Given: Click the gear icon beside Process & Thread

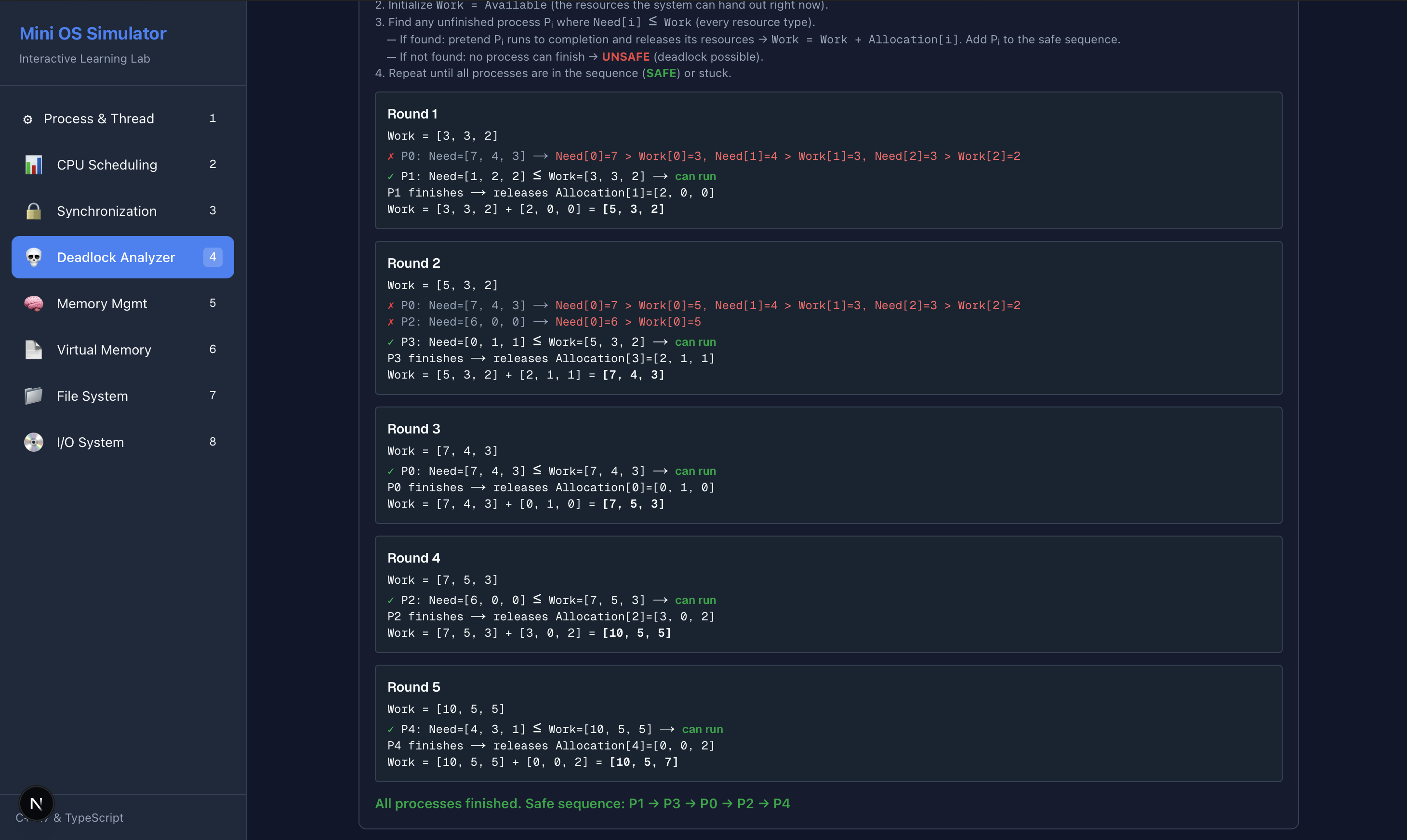Looking at the screenshot, I should coord(27,119).
